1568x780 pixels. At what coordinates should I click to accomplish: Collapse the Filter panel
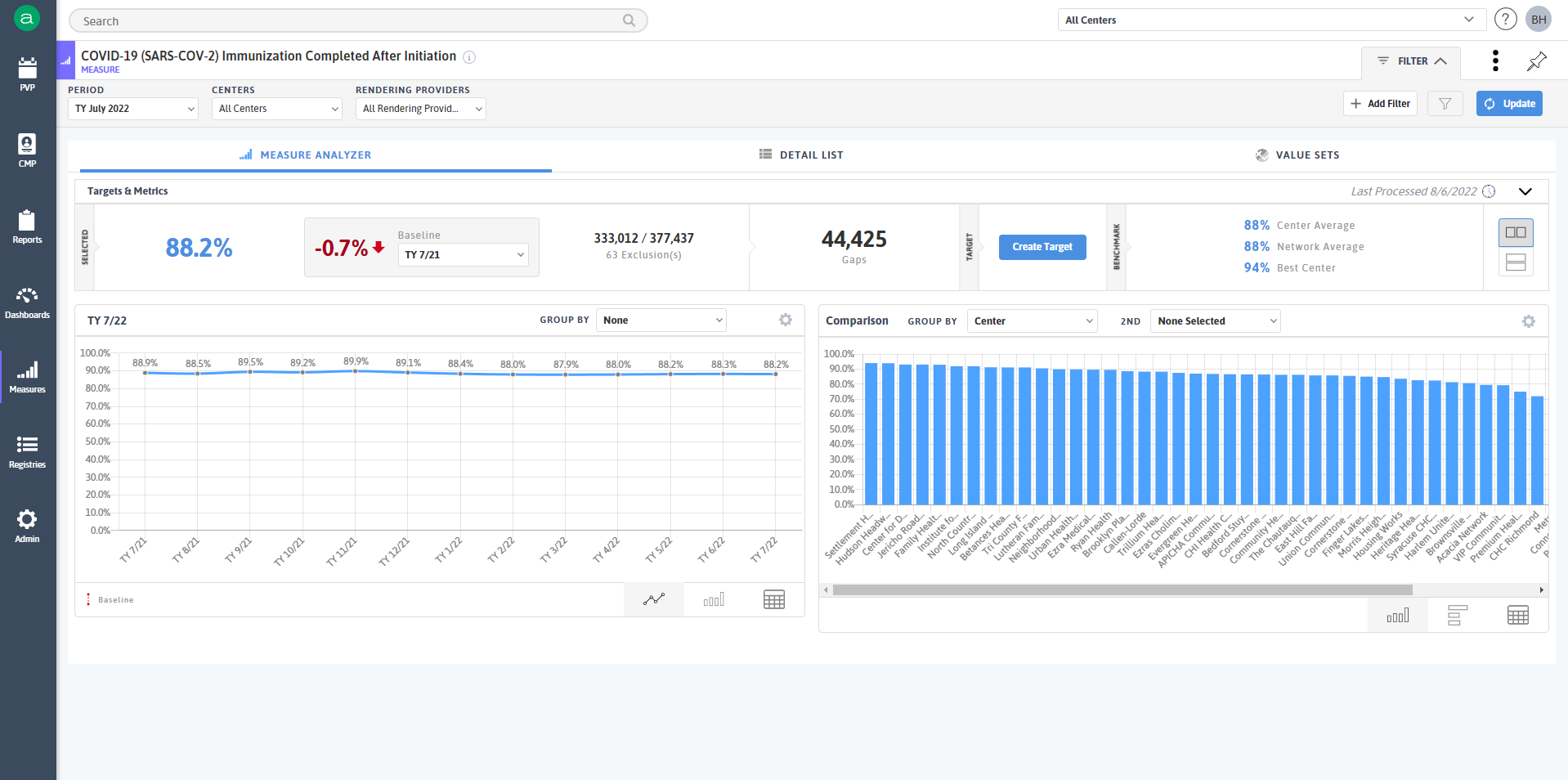tap(1412, 61)
